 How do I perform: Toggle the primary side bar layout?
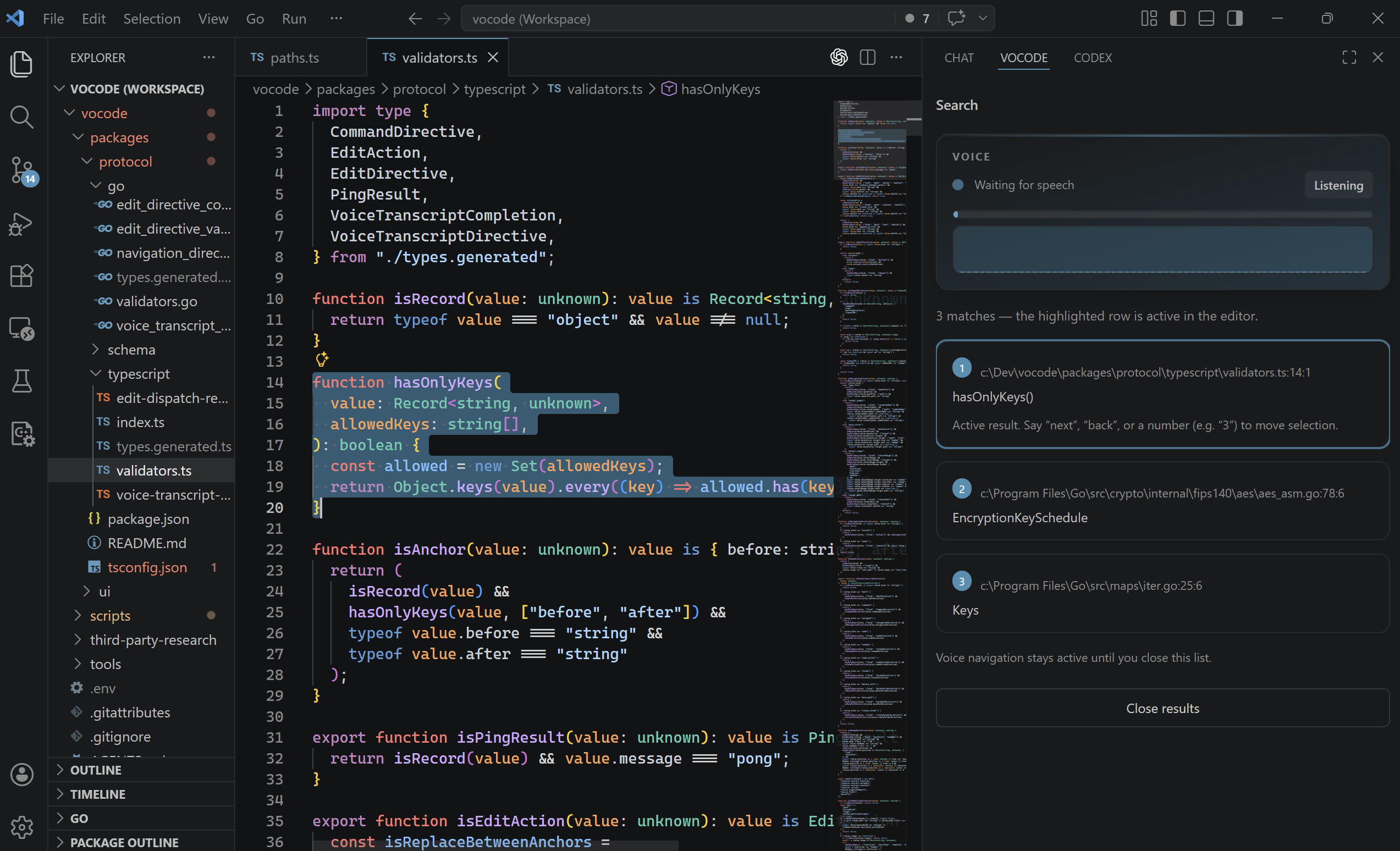(1177, 19)
